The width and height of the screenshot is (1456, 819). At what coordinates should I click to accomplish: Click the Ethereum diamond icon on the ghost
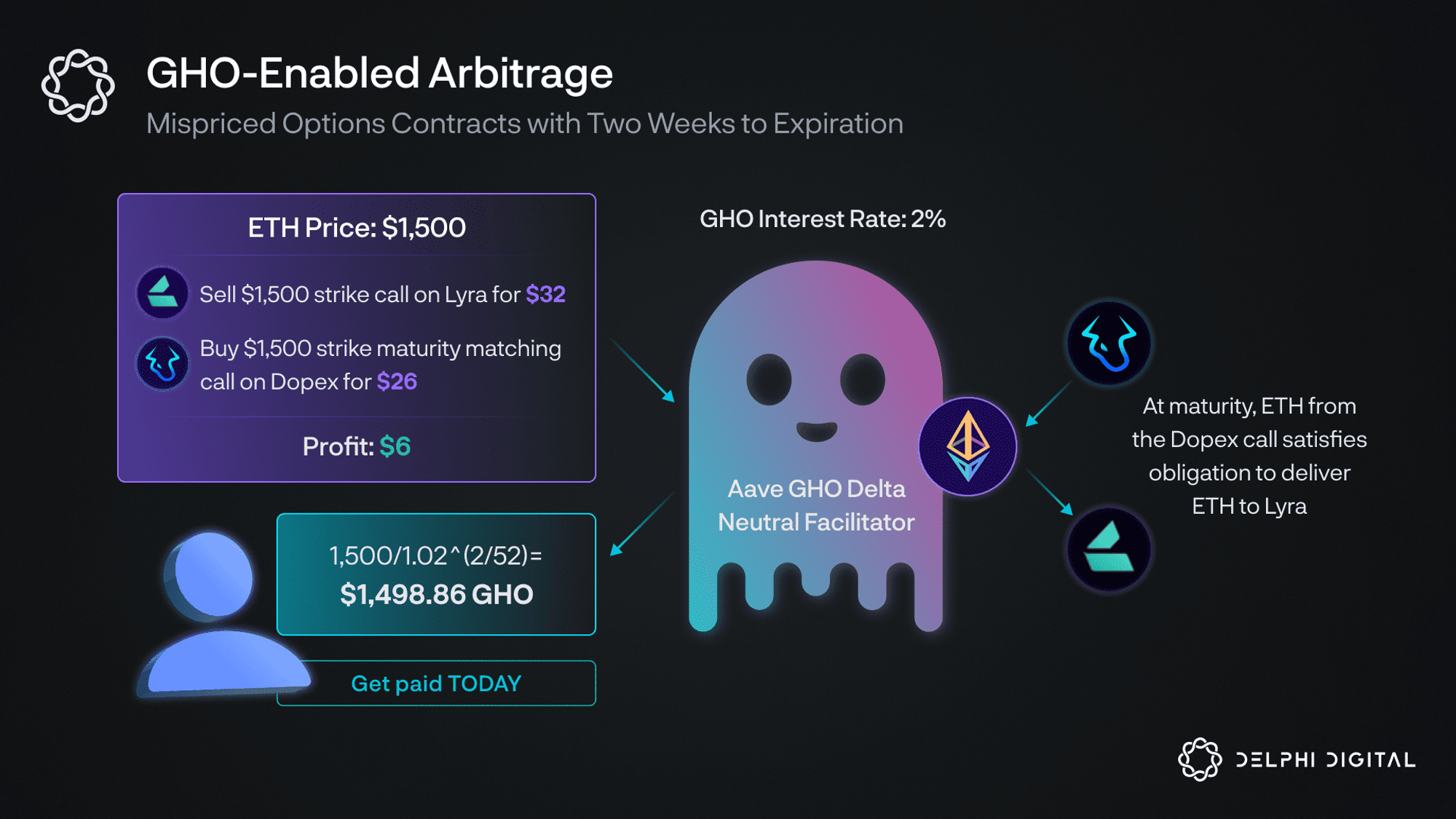pyautogui.click(x=968, y=446)
